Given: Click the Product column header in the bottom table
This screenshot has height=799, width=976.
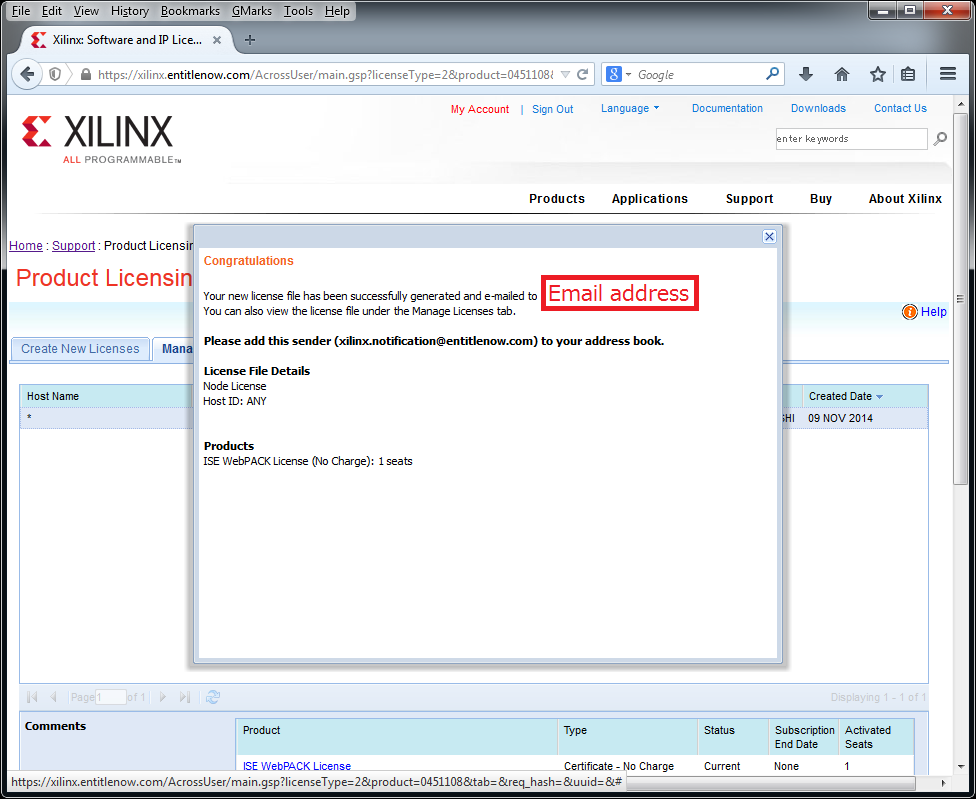Looking at the screenshot, I should pos(396,737).
